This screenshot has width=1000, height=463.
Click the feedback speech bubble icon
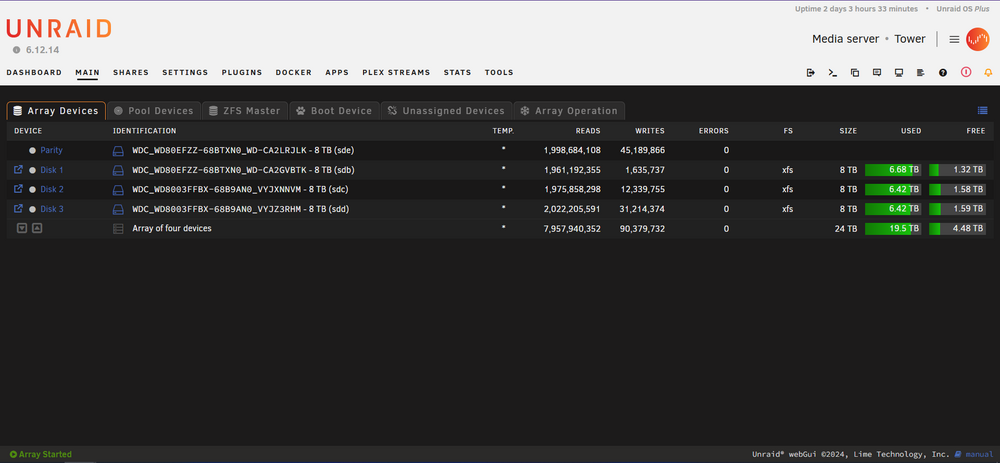pyautogui.click(x=877, y=73)
